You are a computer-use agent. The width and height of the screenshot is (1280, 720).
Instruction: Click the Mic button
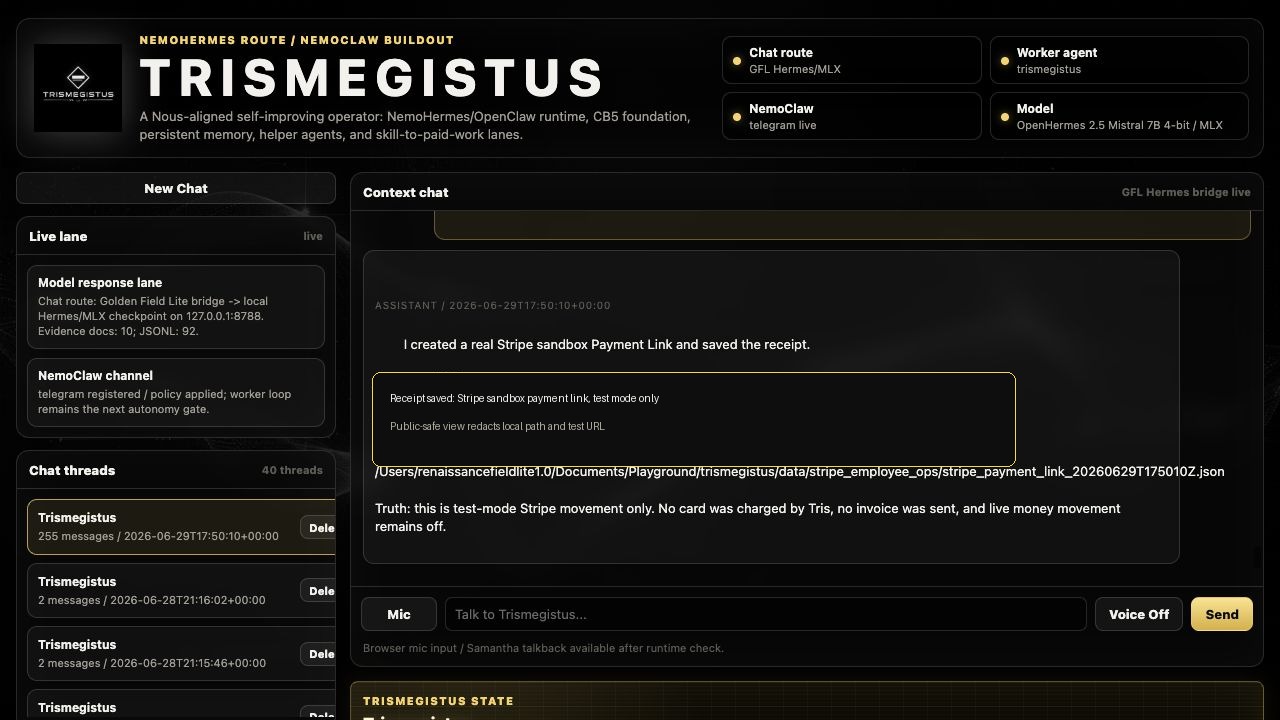tap(399, 614)
